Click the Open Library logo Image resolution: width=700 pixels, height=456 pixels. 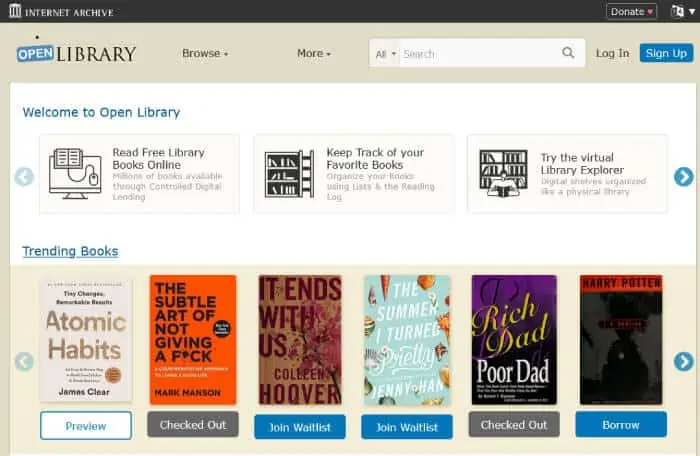pos(76,54)
